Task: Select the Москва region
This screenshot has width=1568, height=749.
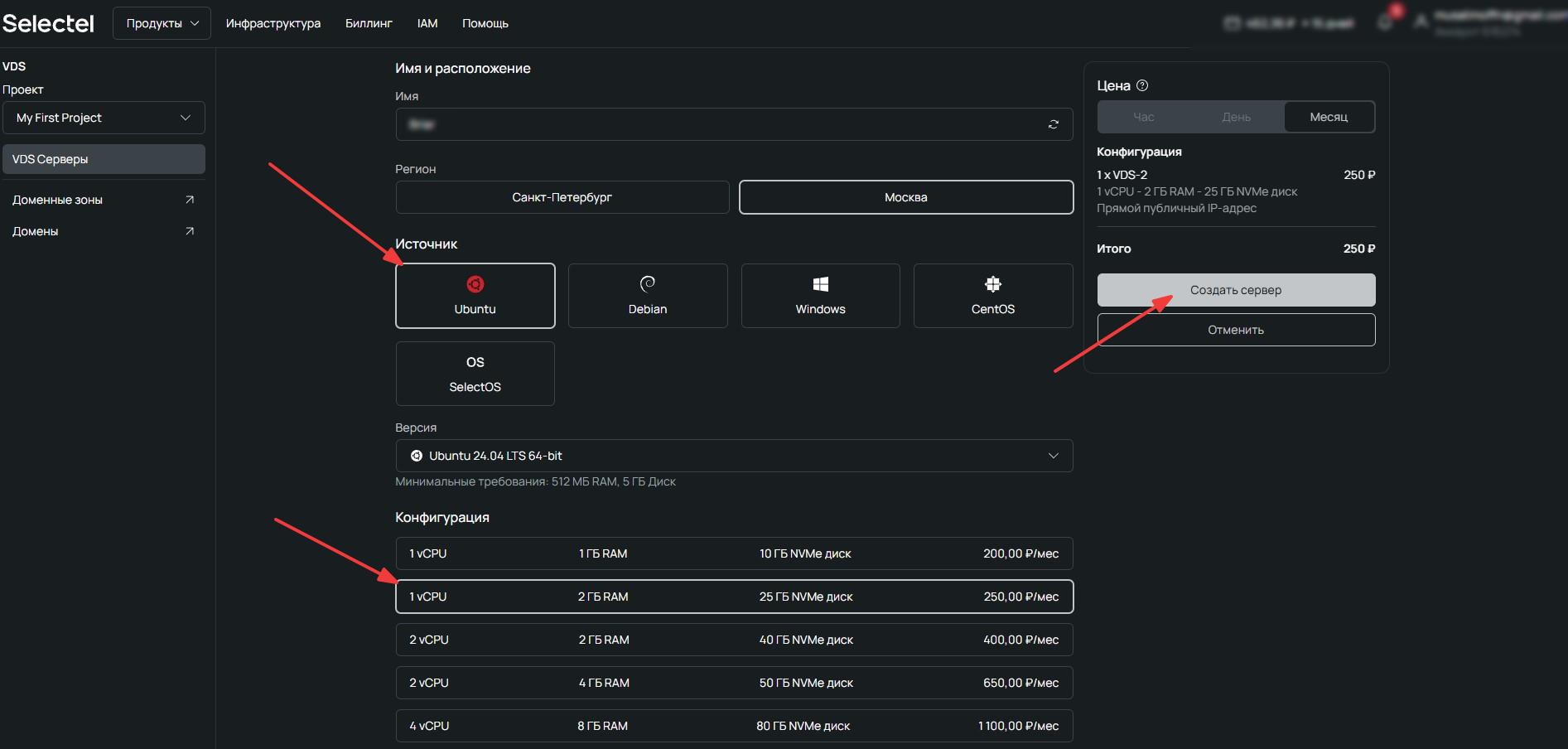Action: click(906, 197)
